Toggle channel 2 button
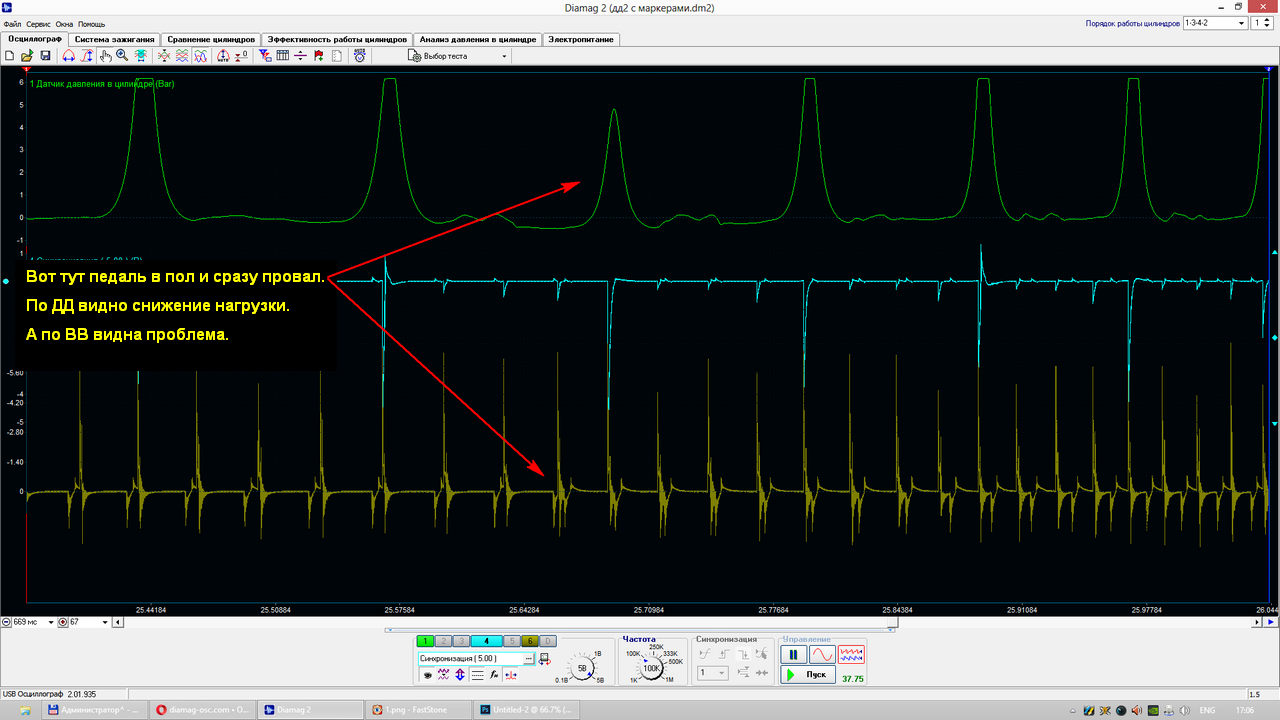 tap(443, 641)
